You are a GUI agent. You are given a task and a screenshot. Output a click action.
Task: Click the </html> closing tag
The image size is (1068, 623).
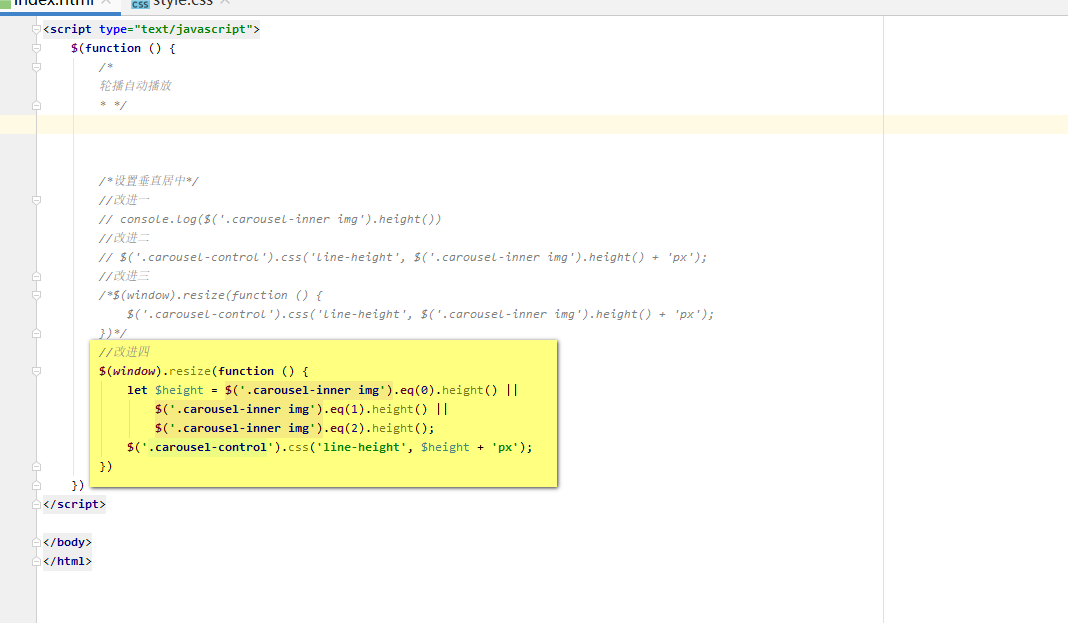click(67, 562)
